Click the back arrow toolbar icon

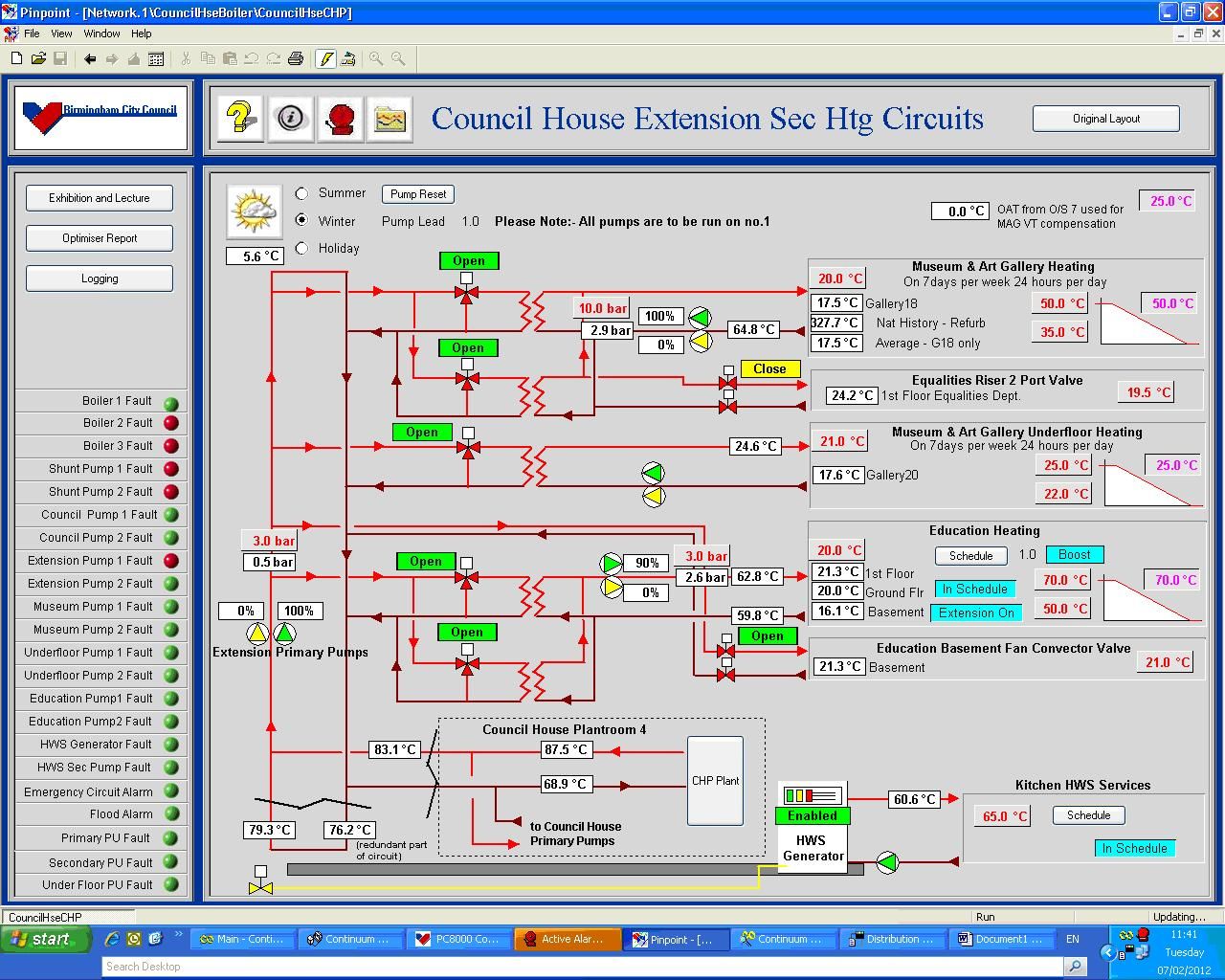[90, 59]
